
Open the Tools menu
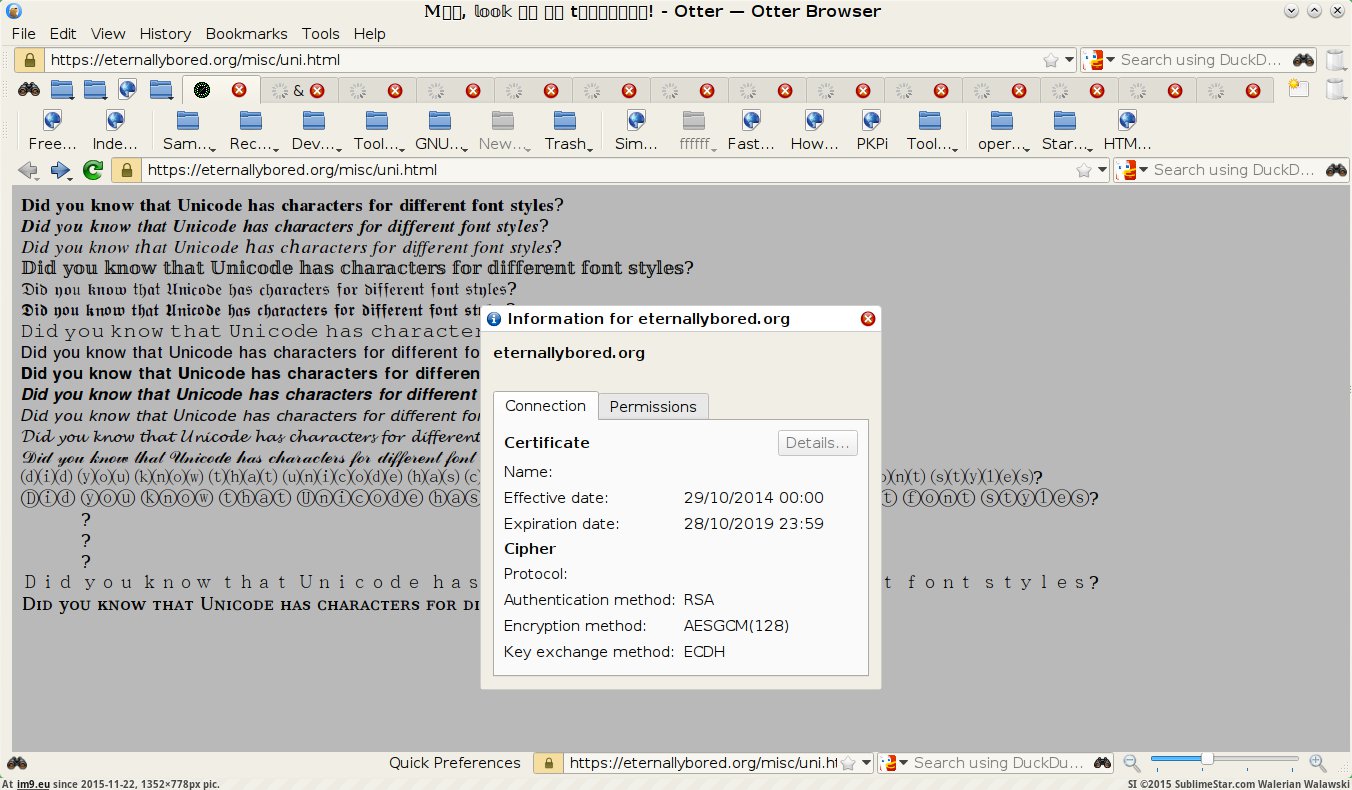point(321,34)
